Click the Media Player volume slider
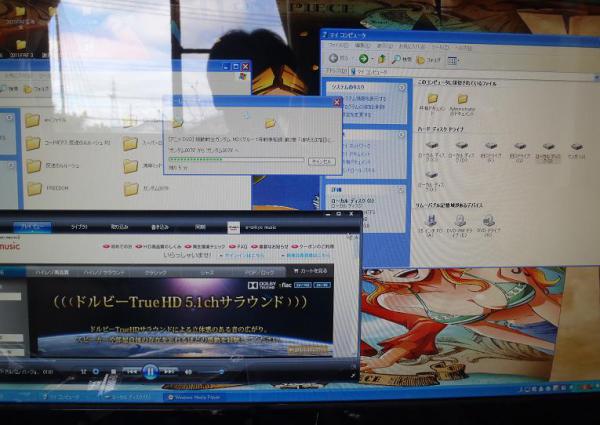The height and width of the screenshot is (425, 600). 210,372
